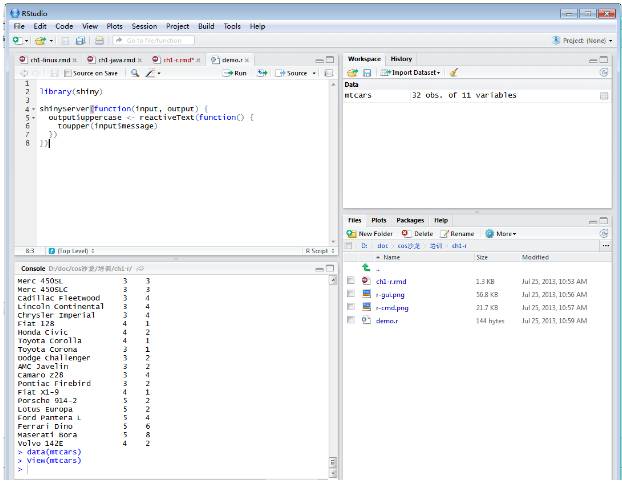Open the Session menu

tap(144, 26)
